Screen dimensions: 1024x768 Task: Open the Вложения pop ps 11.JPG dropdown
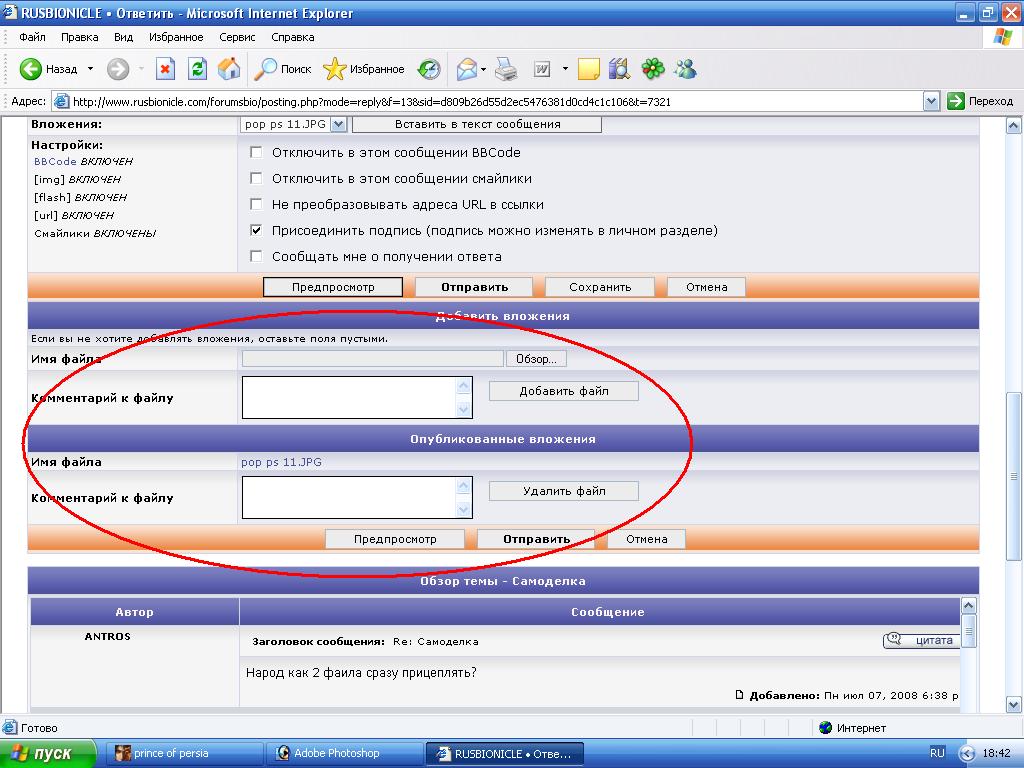[x=338, y=123]
